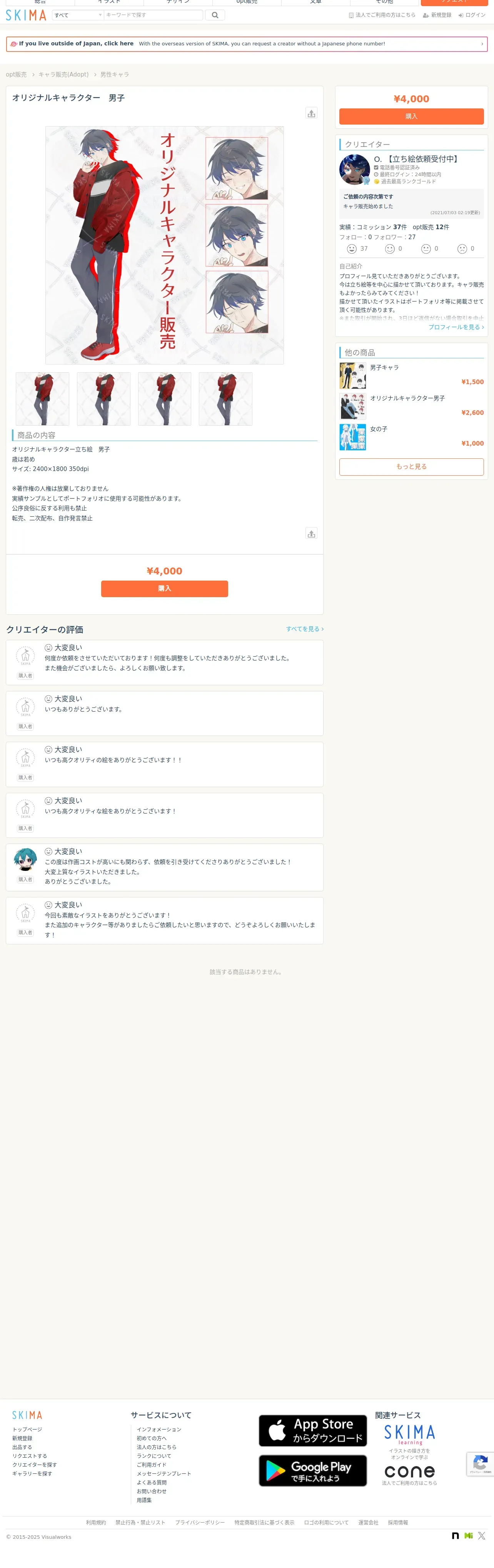
Task: Click the share icon below product description
Action: (x=311, y=533)
